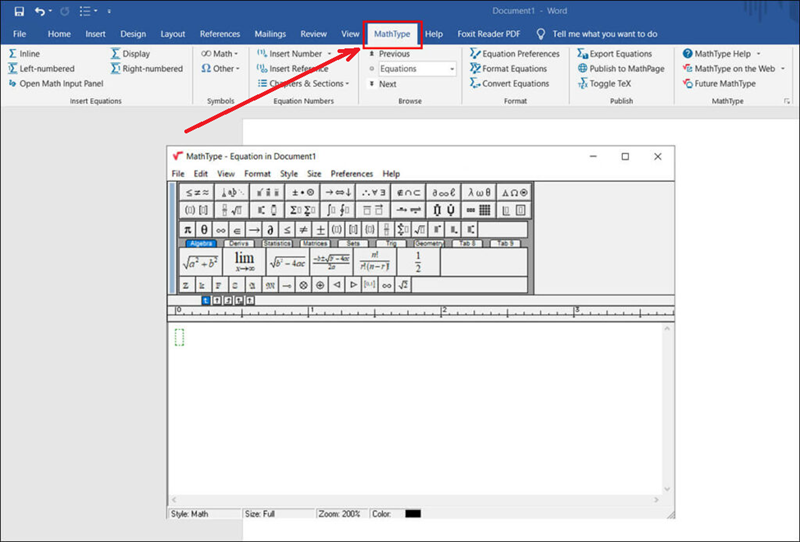Switch to Derivs tab in MathType
This screenshot has height=542, width=800.
[x=238, y=243]
